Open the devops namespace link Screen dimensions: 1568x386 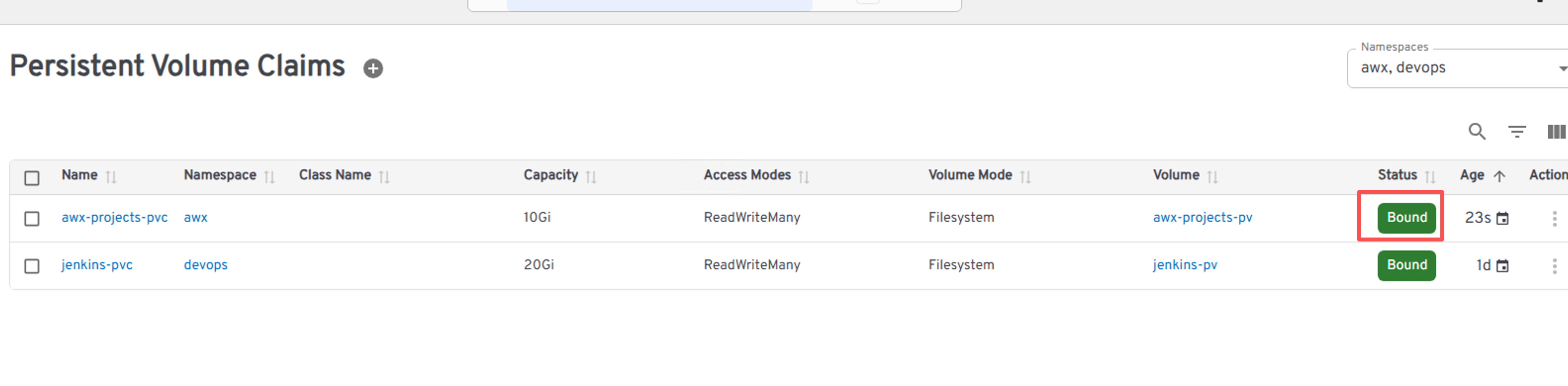pos(206,265)
